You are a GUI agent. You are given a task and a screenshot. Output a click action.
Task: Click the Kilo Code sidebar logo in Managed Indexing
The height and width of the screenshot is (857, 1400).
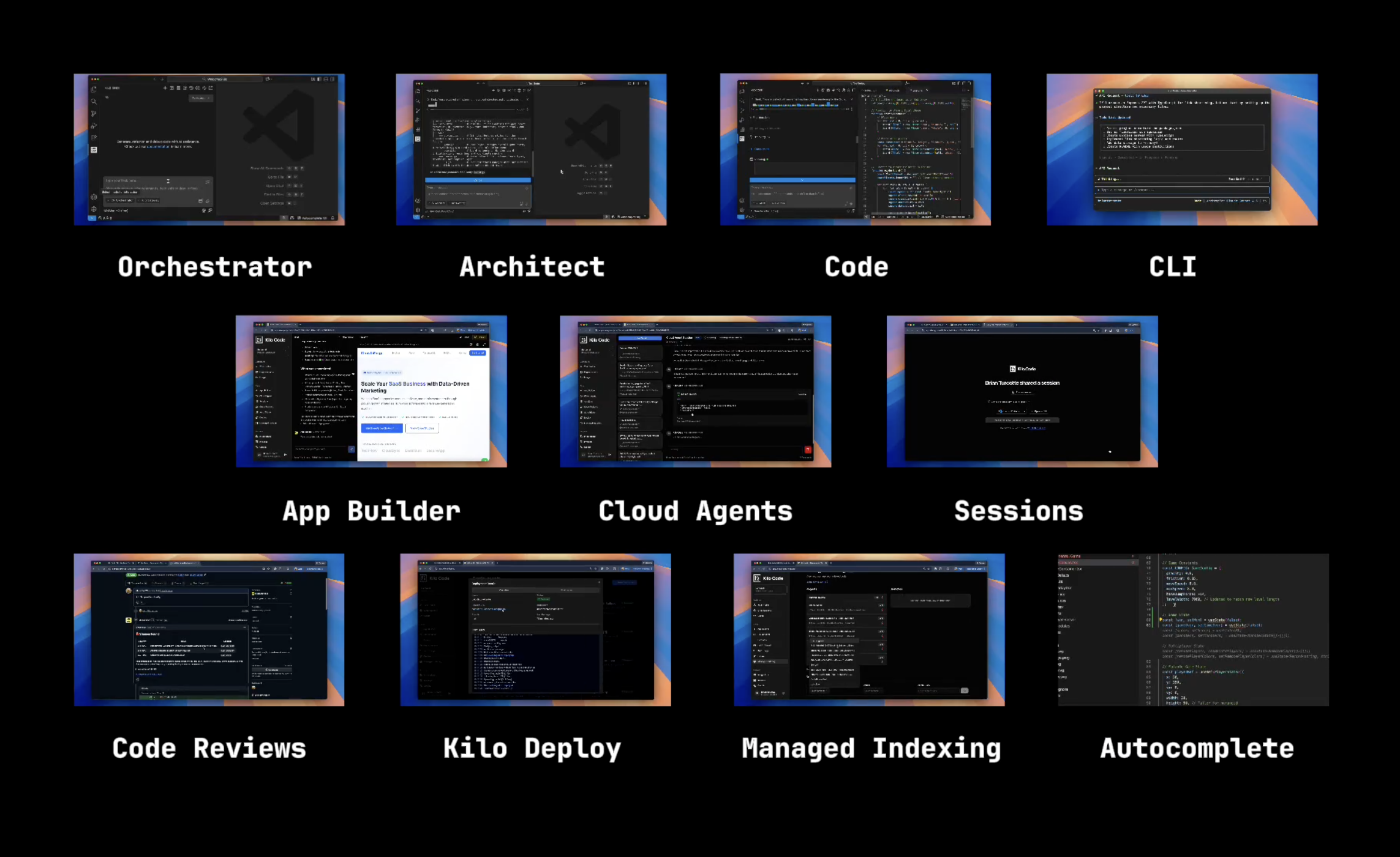[x=757, y=578]
